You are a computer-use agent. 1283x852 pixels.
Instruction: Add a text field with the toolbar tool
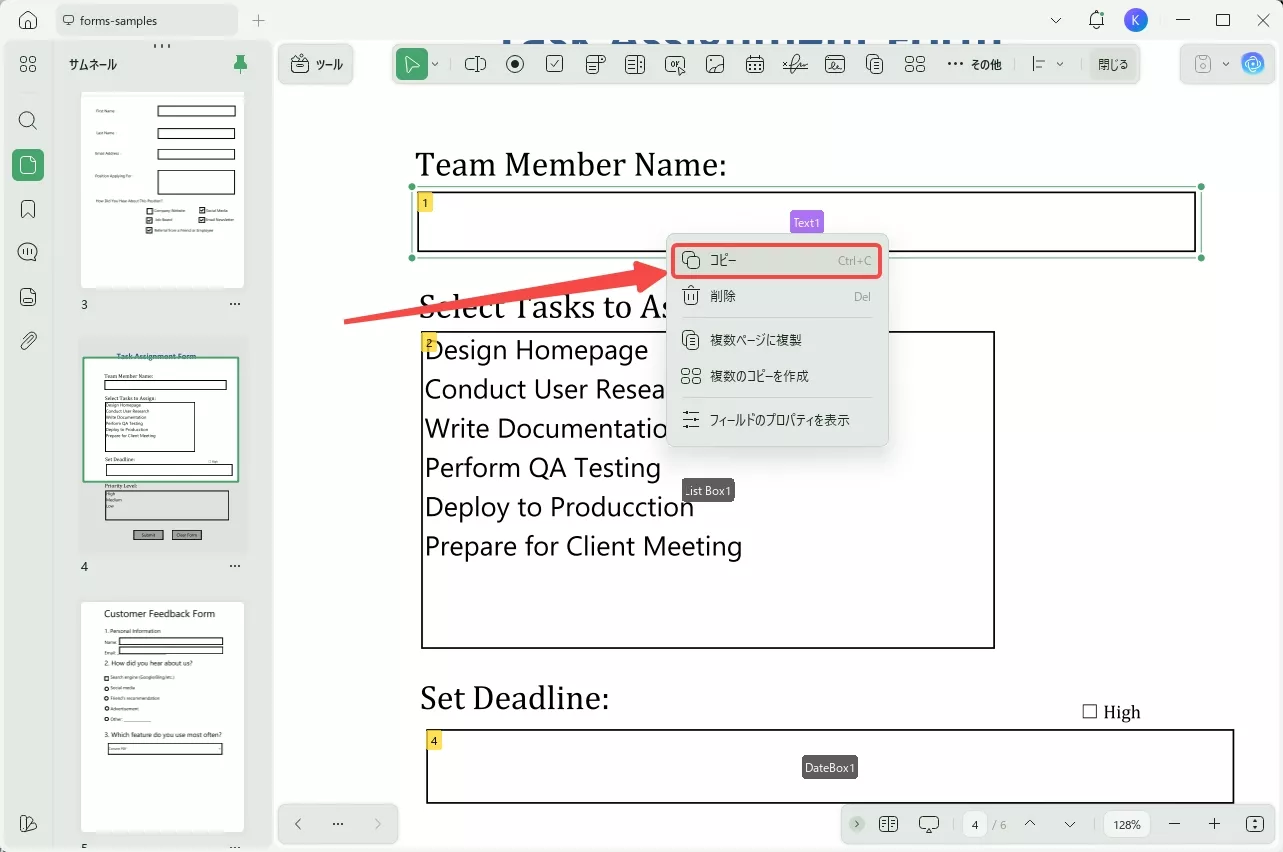pos(475,64)
